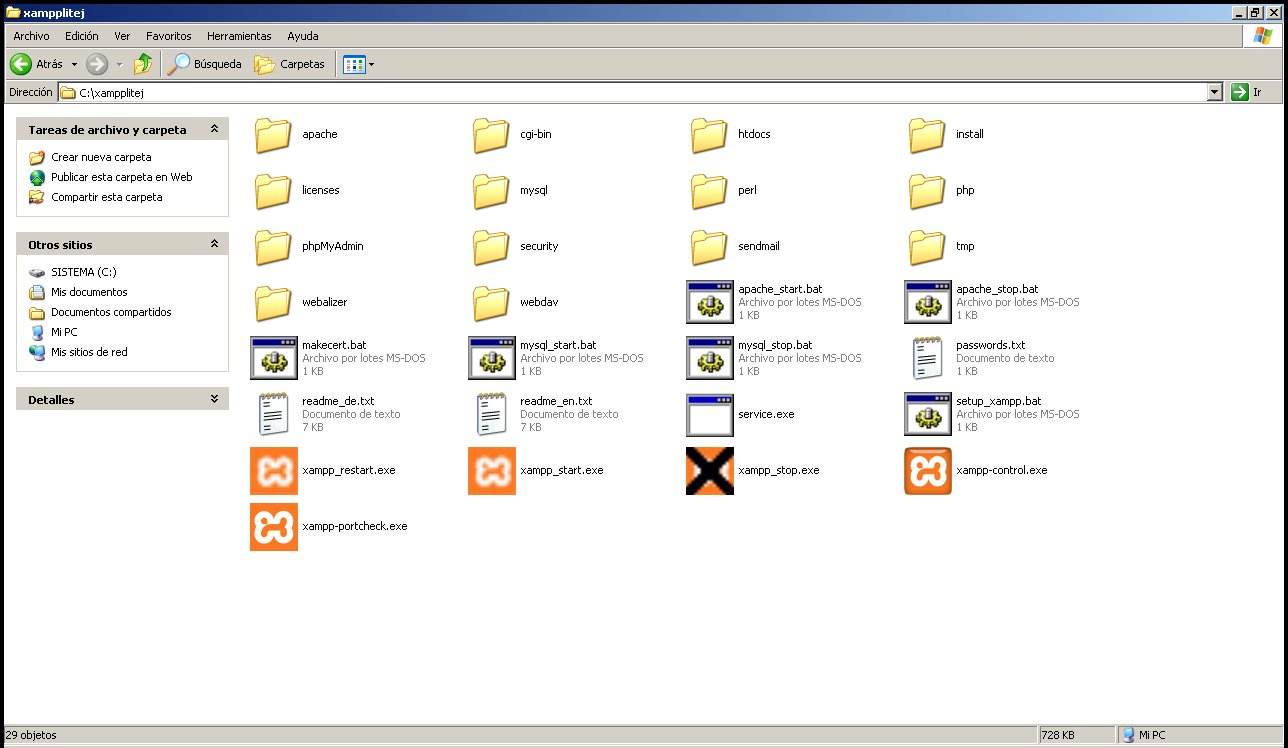Select the xampp_start.exe file icon
Image resolution: width=1288 pixels, height=748 pixels.
[491, 470]
